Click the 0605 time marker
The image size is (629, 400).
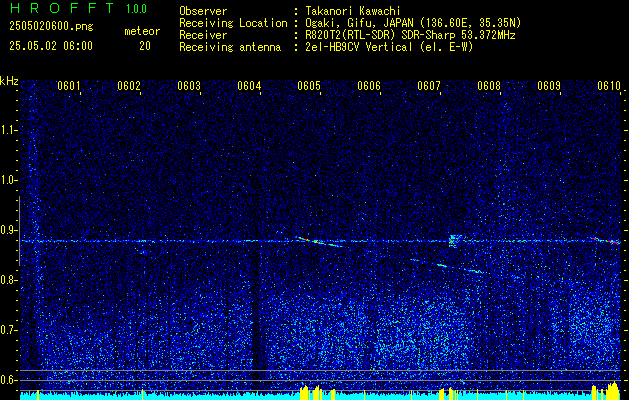(309, 85)
